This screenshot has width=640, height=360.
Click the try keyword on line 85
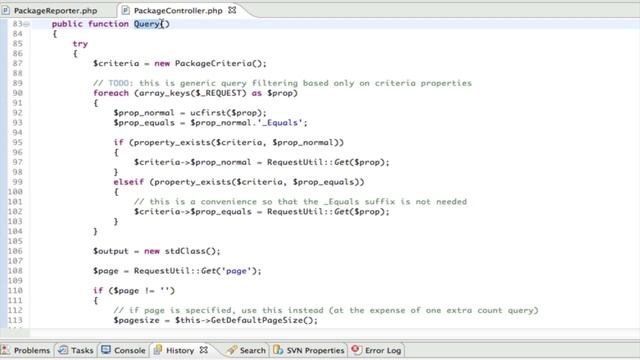[80, 44]
